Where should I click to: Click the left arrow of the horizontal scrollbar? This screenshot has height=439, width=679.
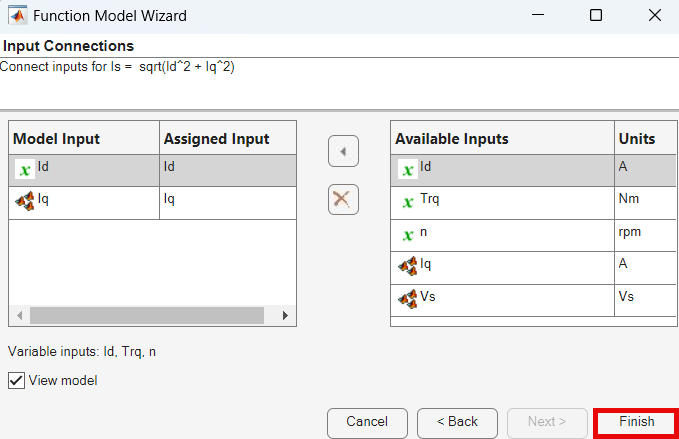pyautogui.click(x=19, y=316)
